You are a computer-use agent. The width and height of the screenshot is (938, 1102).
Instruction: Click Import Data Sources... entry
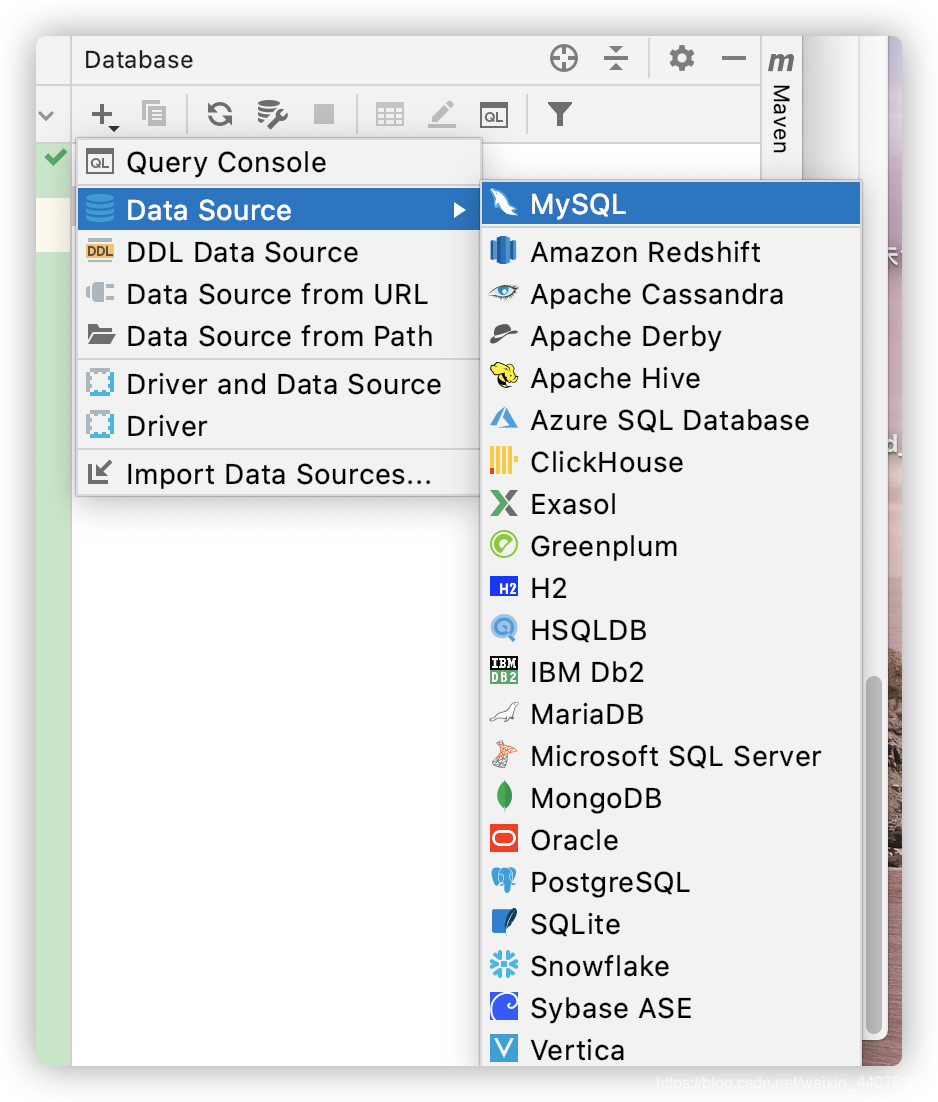(279, 474)
